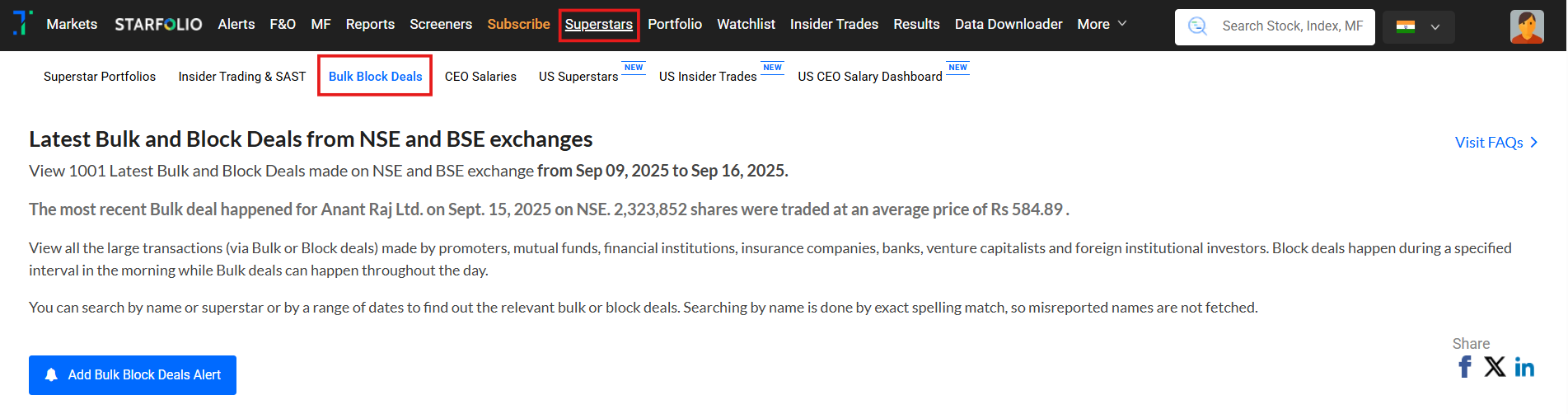Click the Trendlyne logo icon
The width and height of the screenshot is (1568, 414).
(23, 23)
